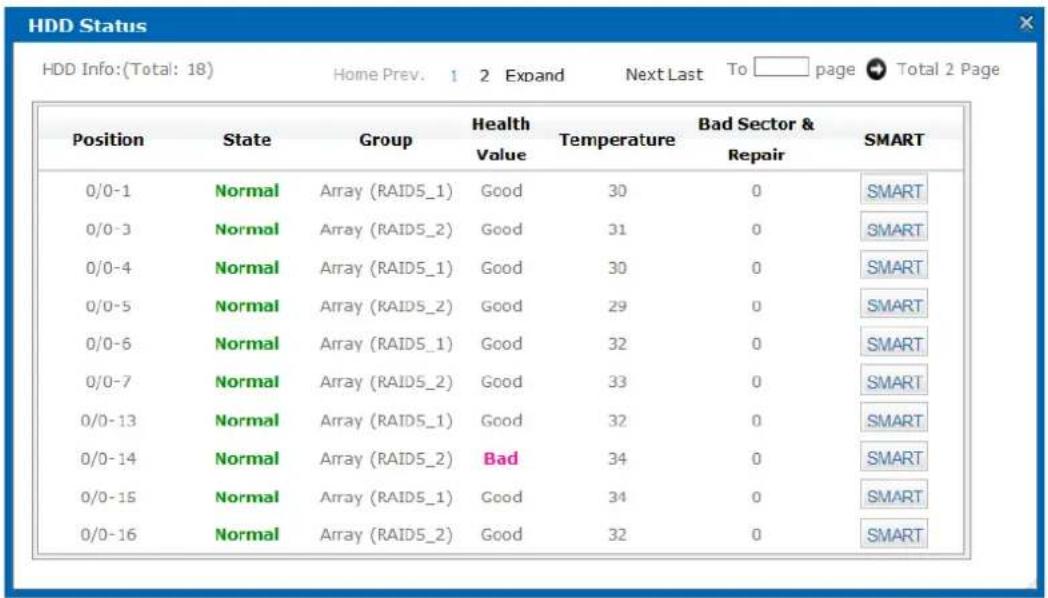Viewport: 1048px width, 598px height.
Task: Click position cell 0/0-1
Action: tap(108, 191)
